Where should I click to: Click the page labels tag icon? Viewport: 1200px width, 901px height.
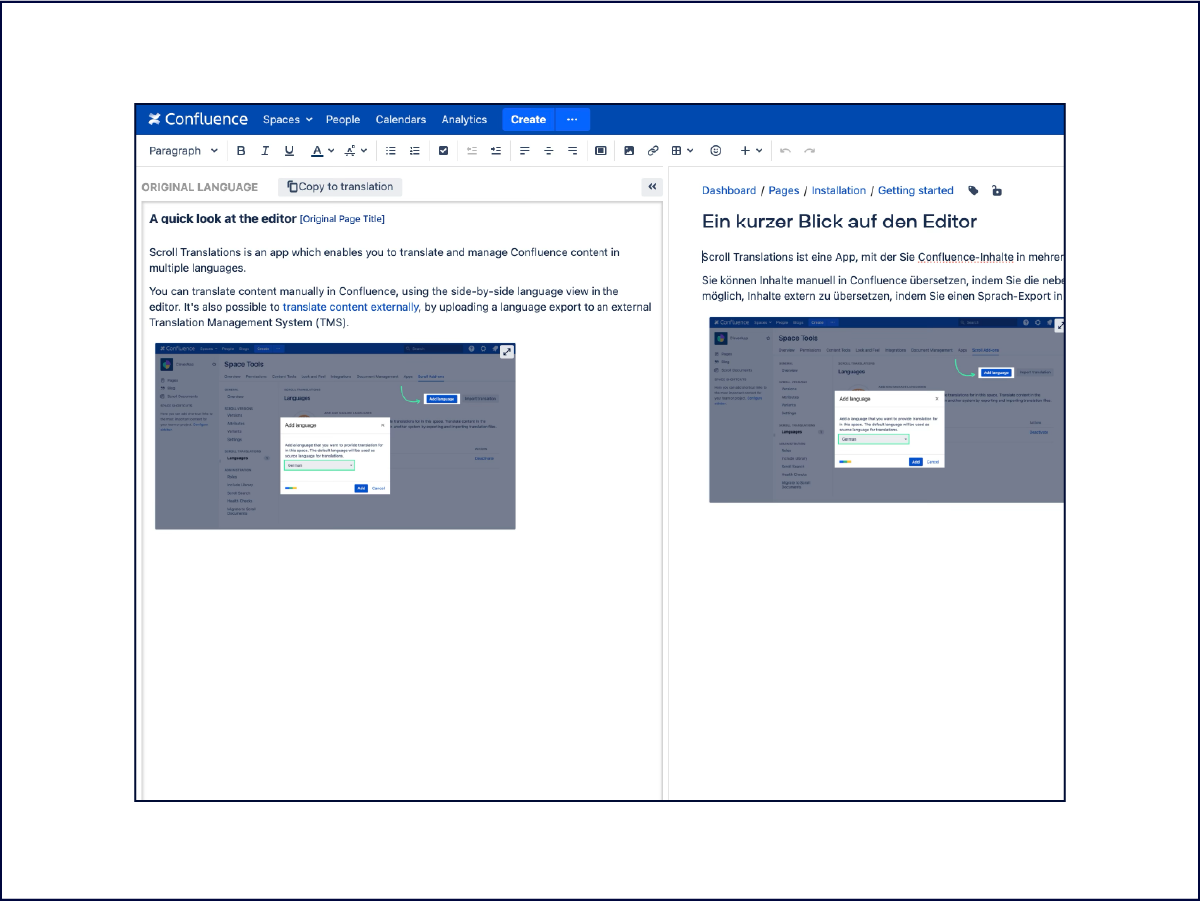point(974,191)
